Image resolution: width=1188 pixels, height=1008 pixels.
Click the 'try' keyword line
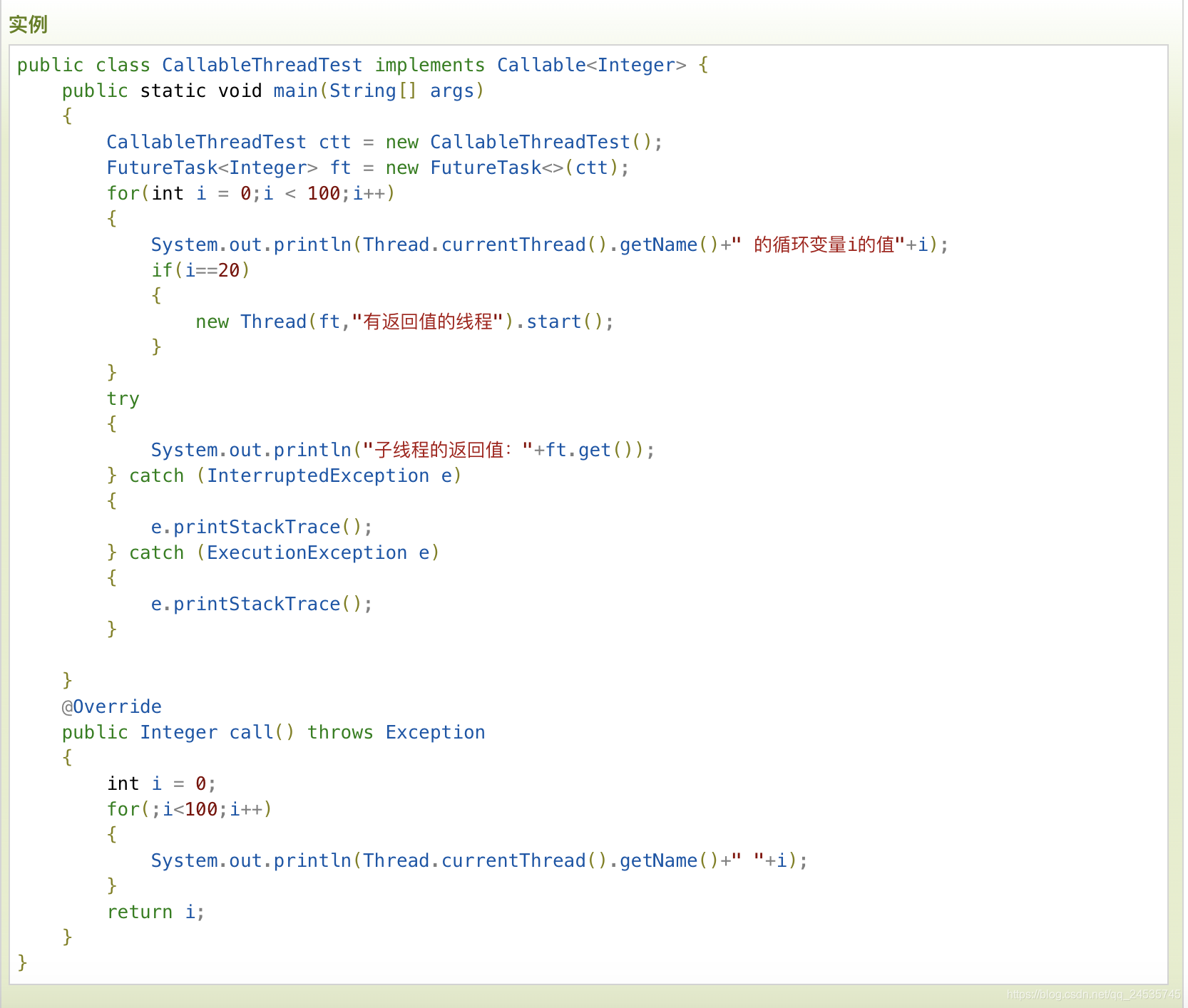click(x=123, y=399)
